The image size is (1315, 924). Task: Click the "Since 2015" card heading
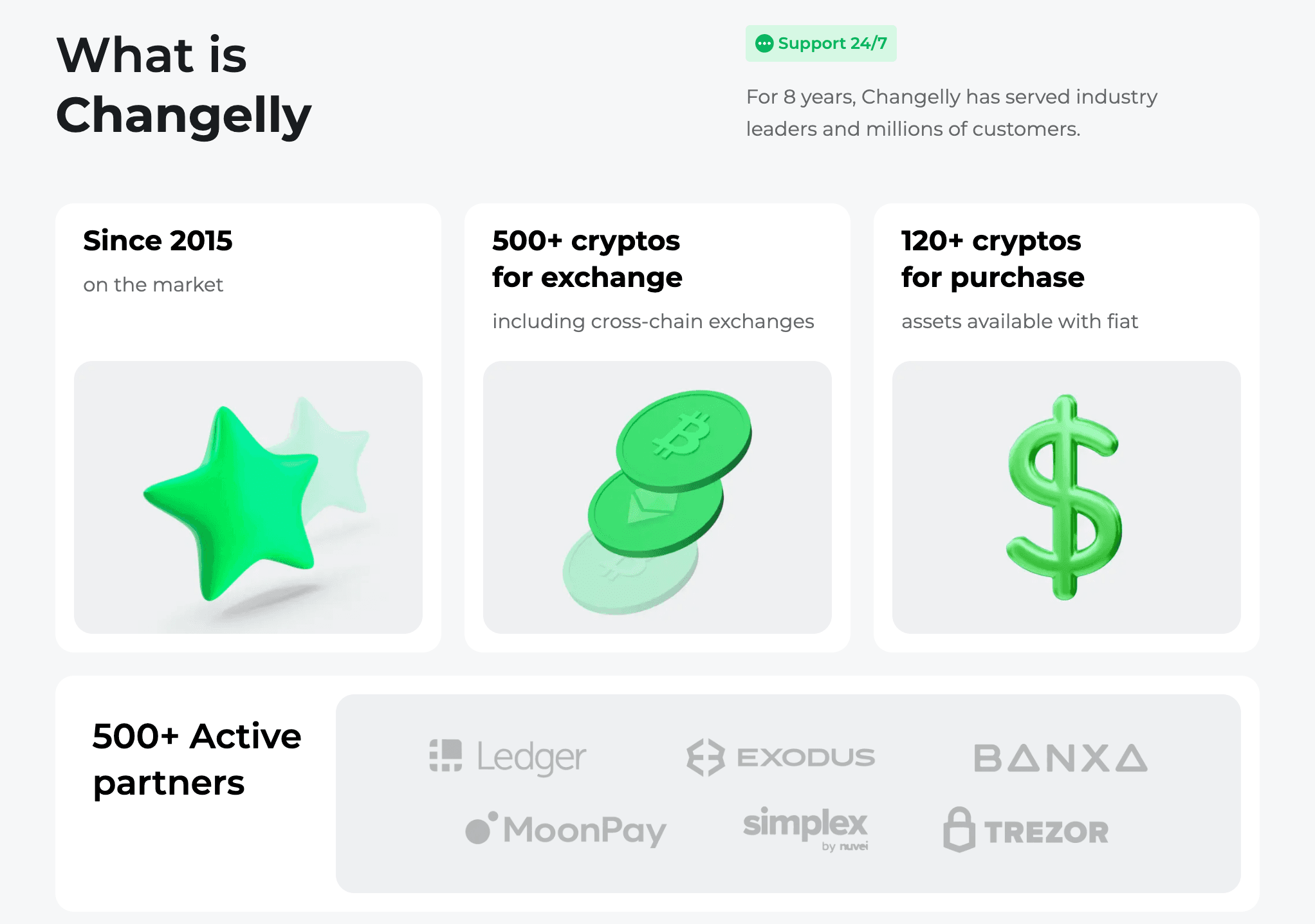coord(158,241)
